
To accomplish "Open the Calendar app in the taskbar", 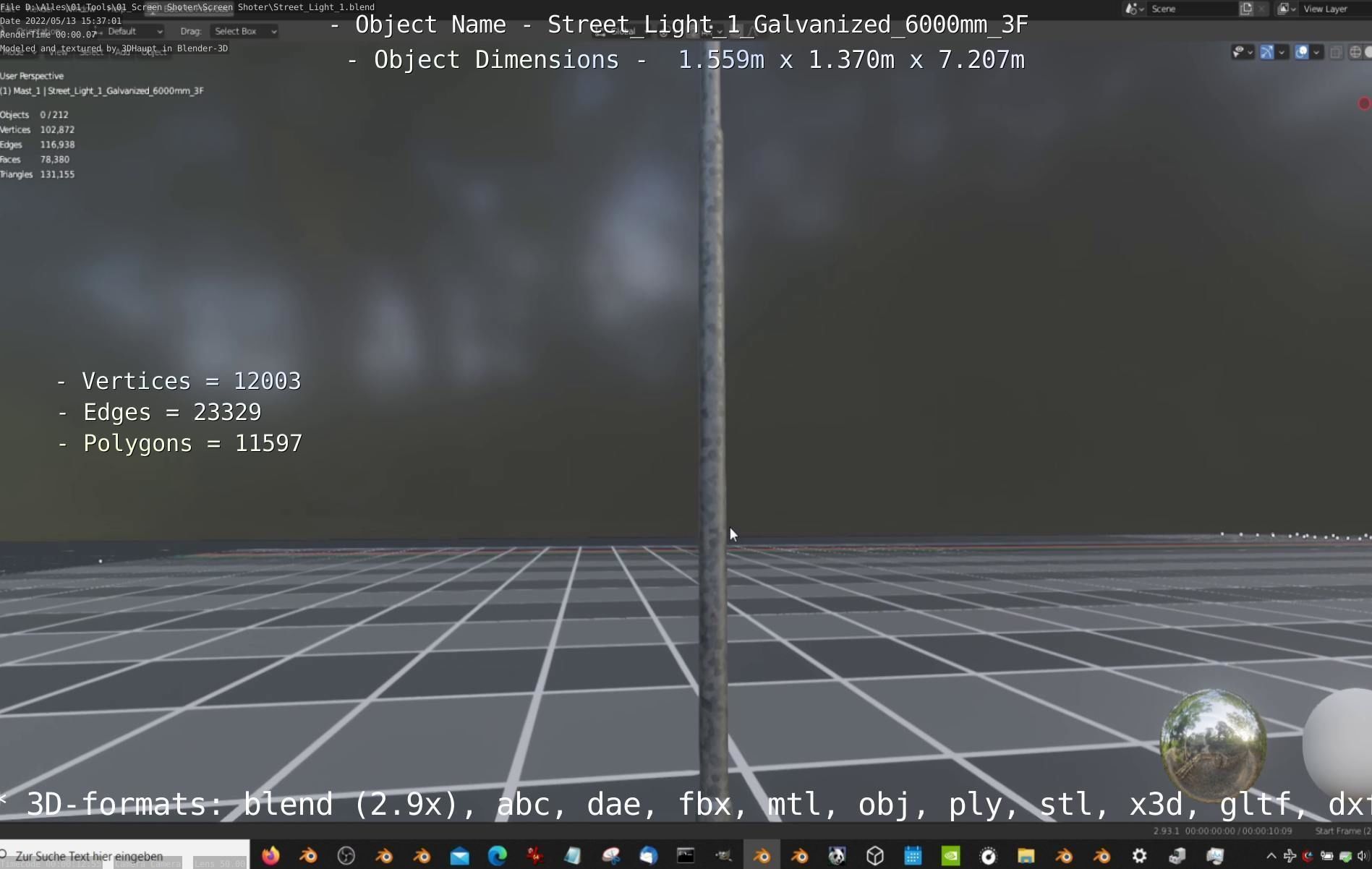I will pyautogui.click(x=913, y=856).
